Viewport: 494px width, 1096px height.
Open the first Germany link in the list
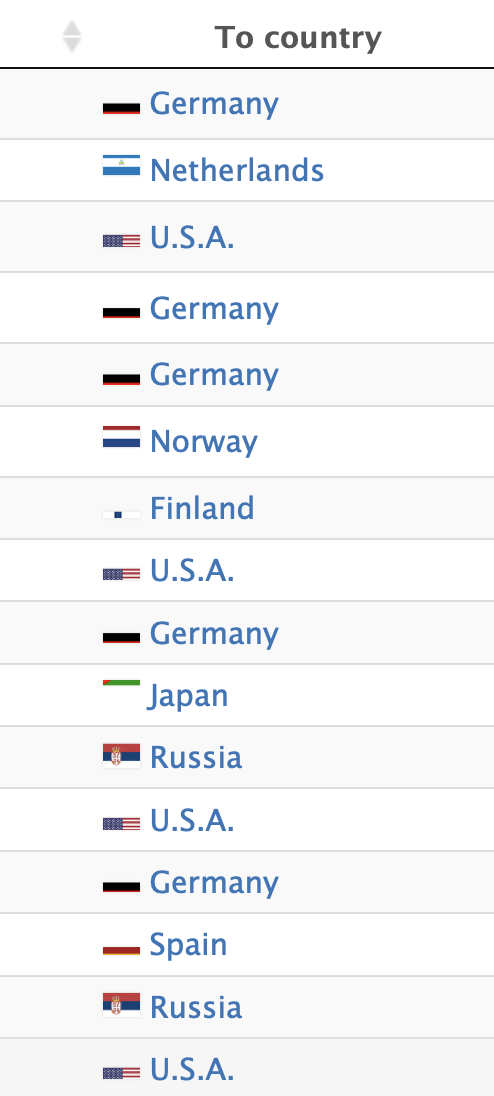coord(215,105)
